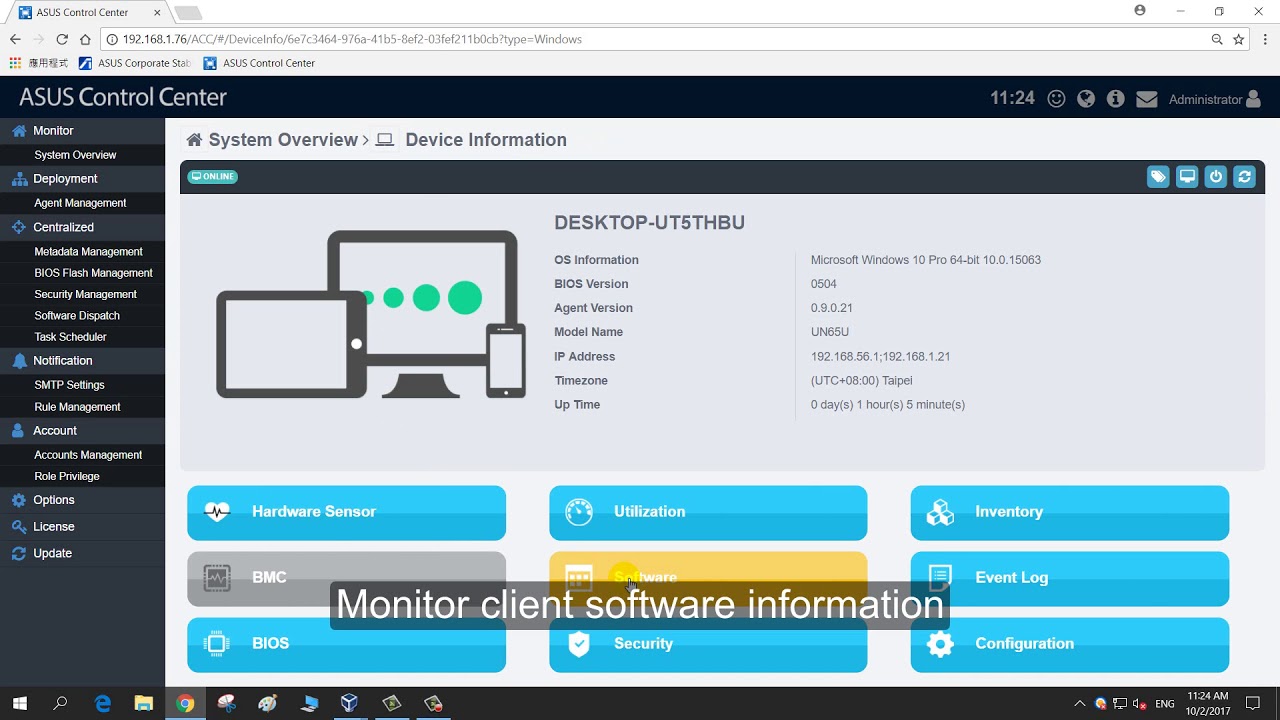Open VirtualBox icon in taskbar
The image size is (1280, 720).
pos(349,703)
